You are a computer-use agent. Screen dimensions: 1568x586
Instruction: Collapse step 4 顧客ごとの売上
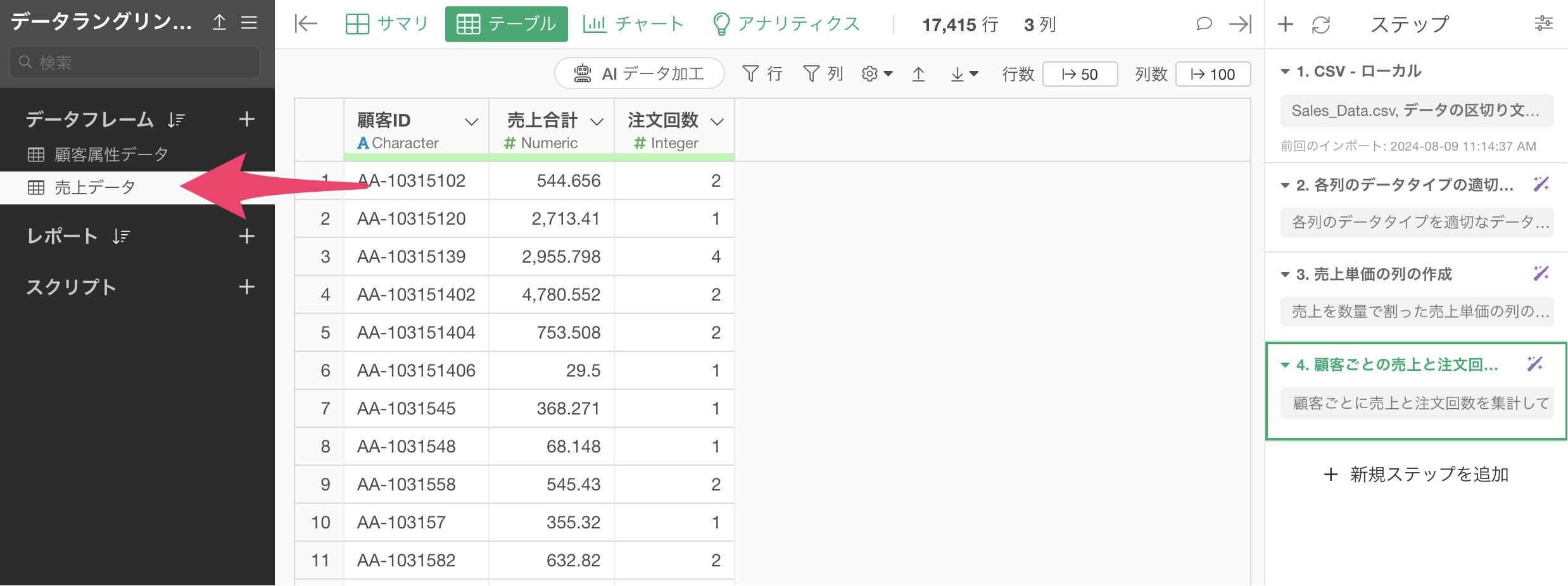(1285, 365)
